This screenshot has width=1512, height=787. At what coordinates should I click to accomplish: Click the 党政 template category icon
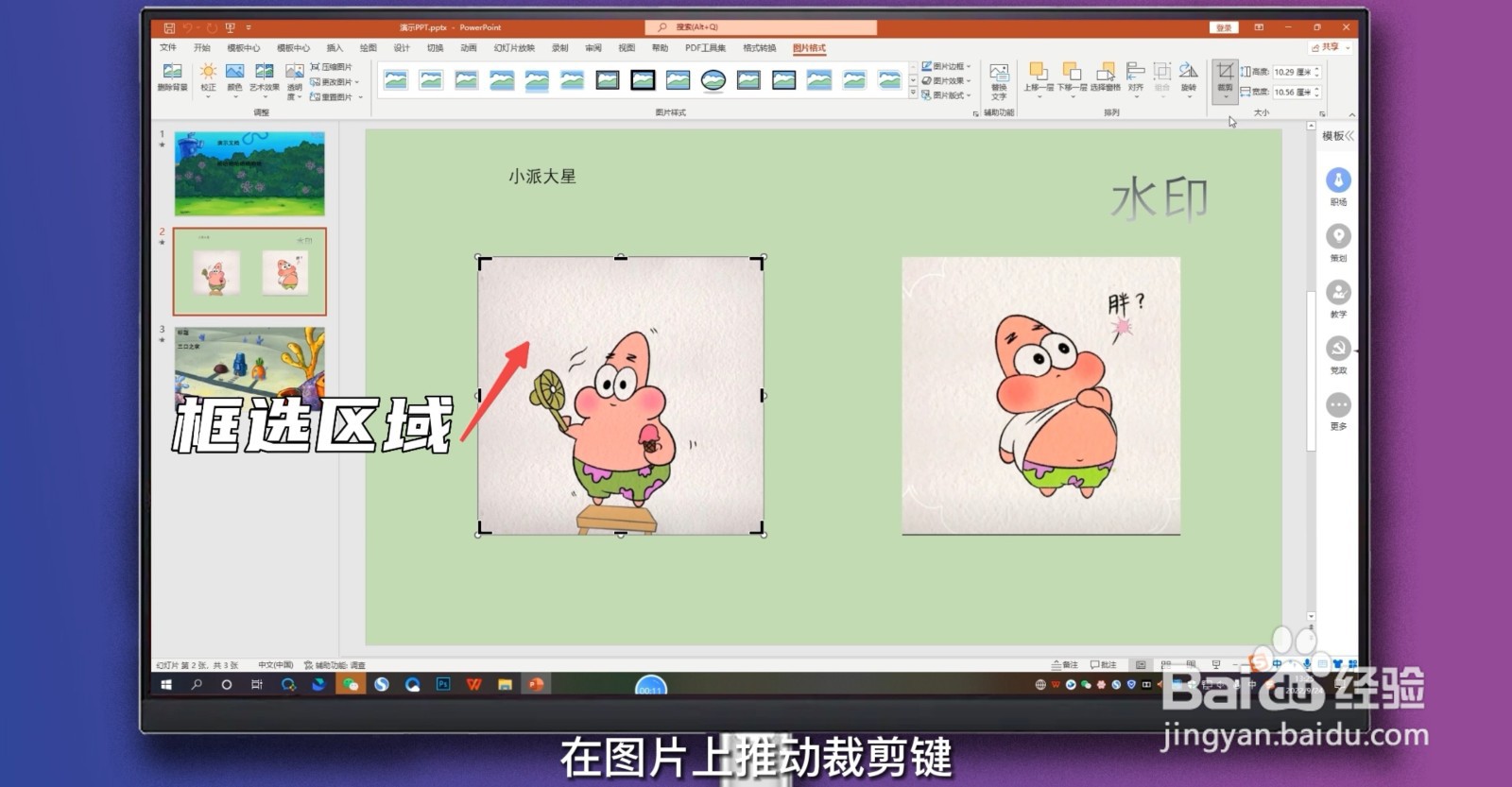[1338, 349]
